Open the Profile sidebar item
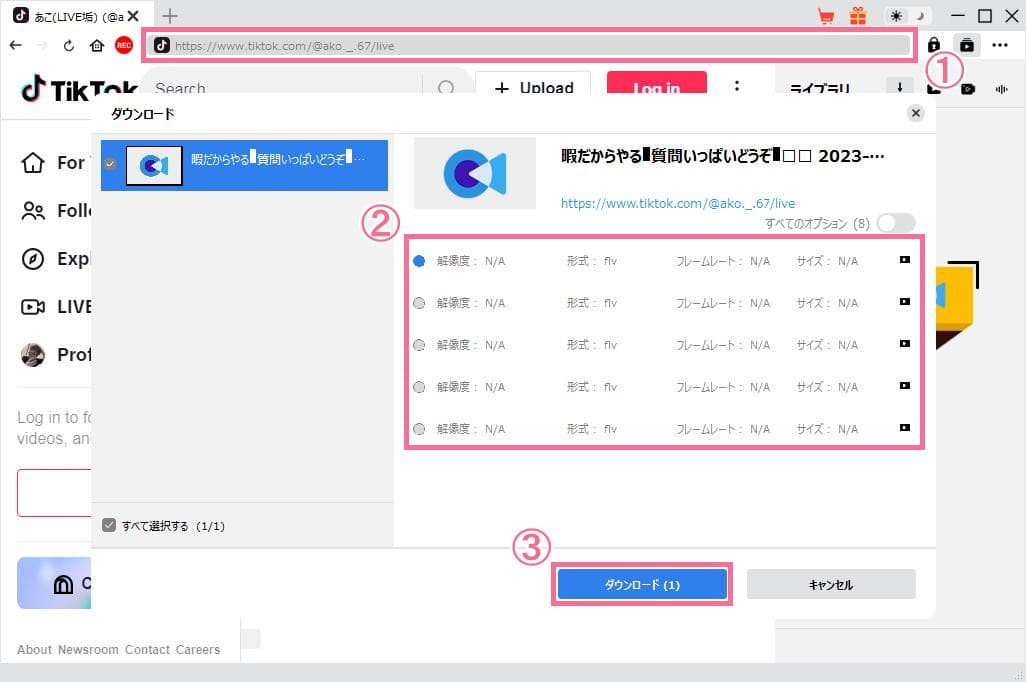The image size is (1026, 682). (x=56, y=355)
